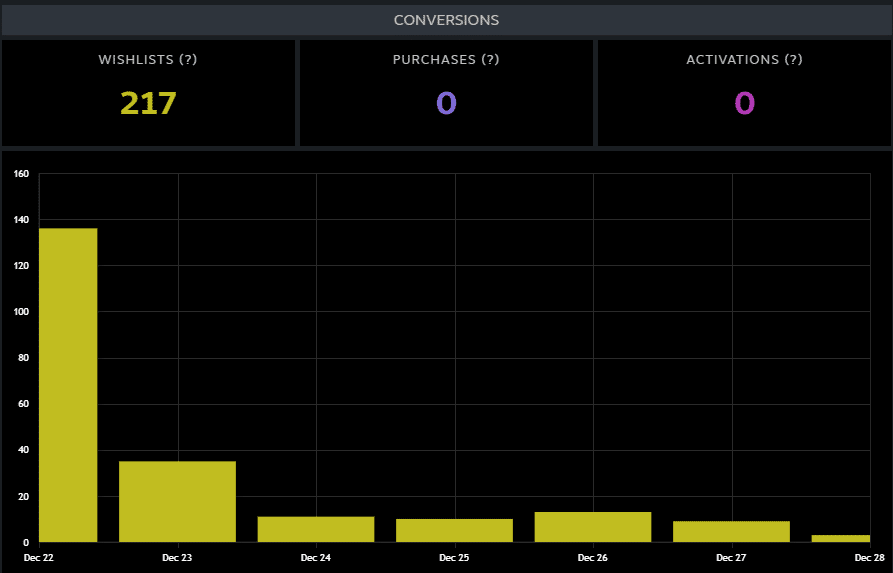Click the 80 y-axis value
This screenshot has width=893, height=573.
click(x=23, y=358)
